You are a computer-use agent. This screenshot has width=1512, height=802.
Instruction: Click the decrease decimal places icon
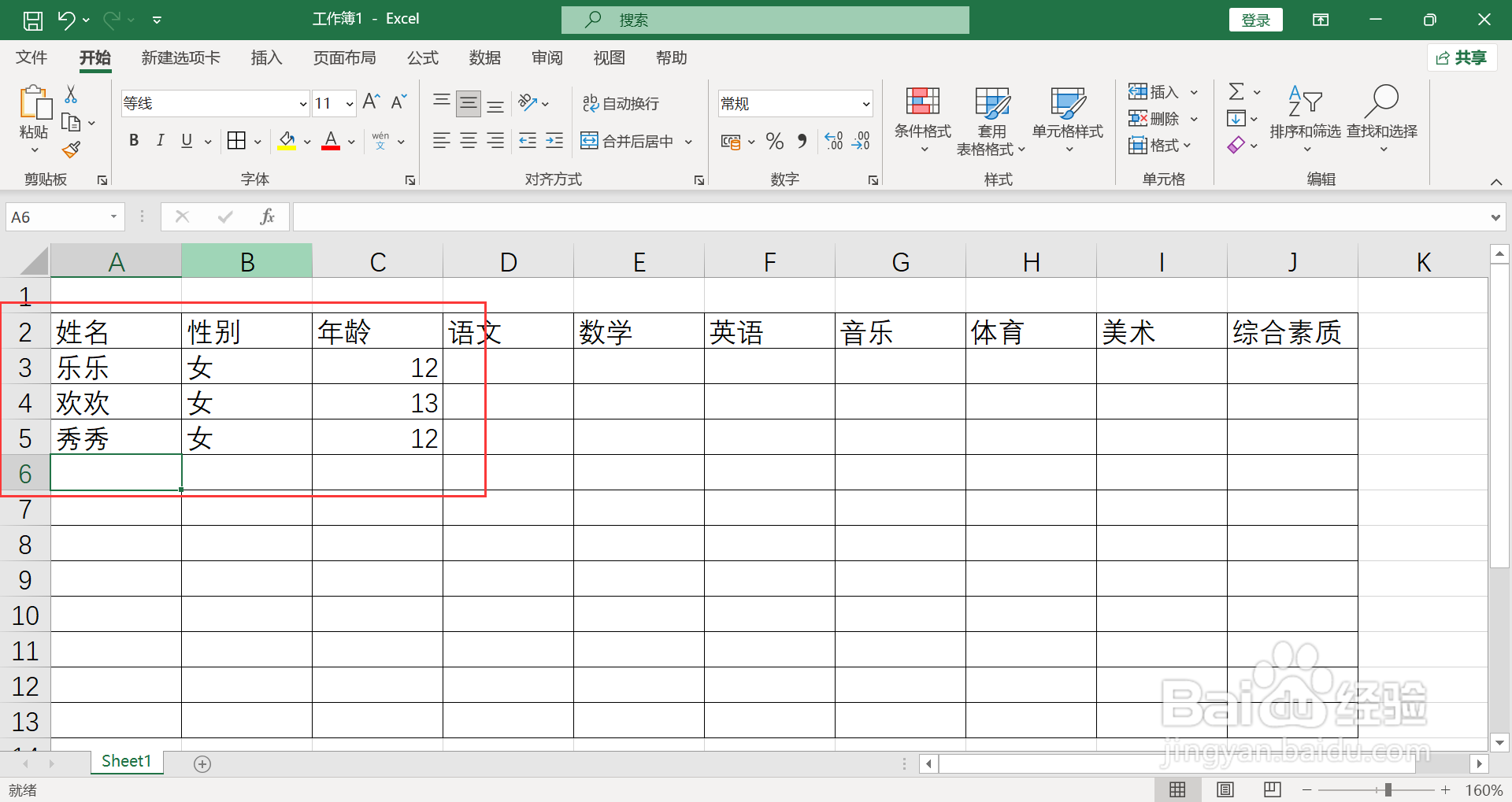(862, 142)
